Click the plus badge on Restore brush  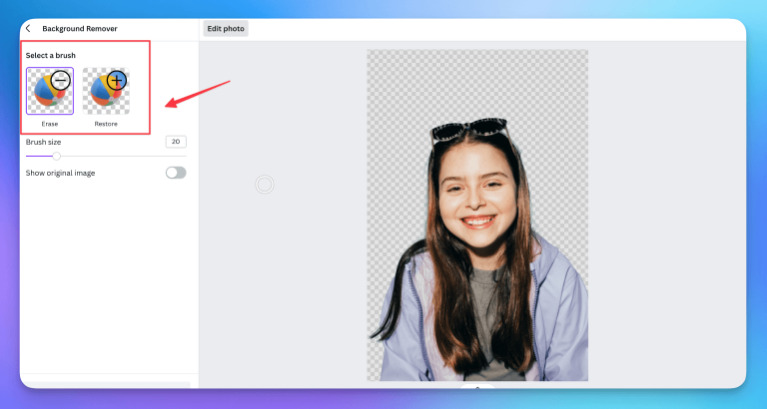tap(117, 79)
